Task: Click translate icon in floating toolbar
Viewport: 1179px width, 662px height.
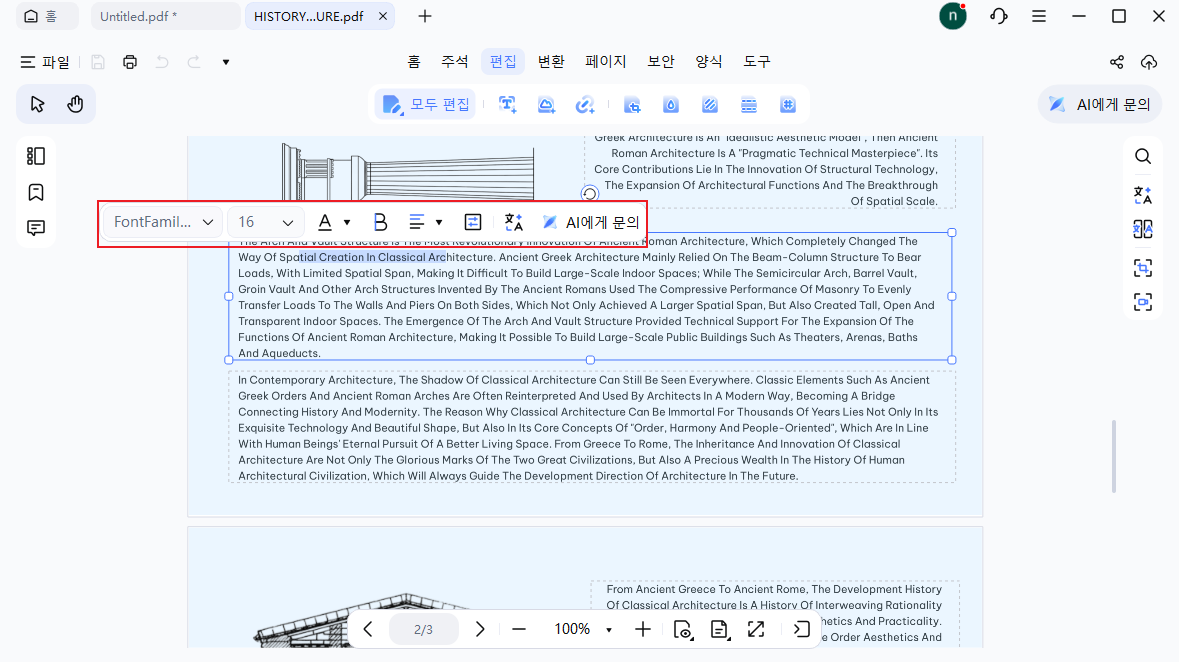Action: click(x=514, y=222)
